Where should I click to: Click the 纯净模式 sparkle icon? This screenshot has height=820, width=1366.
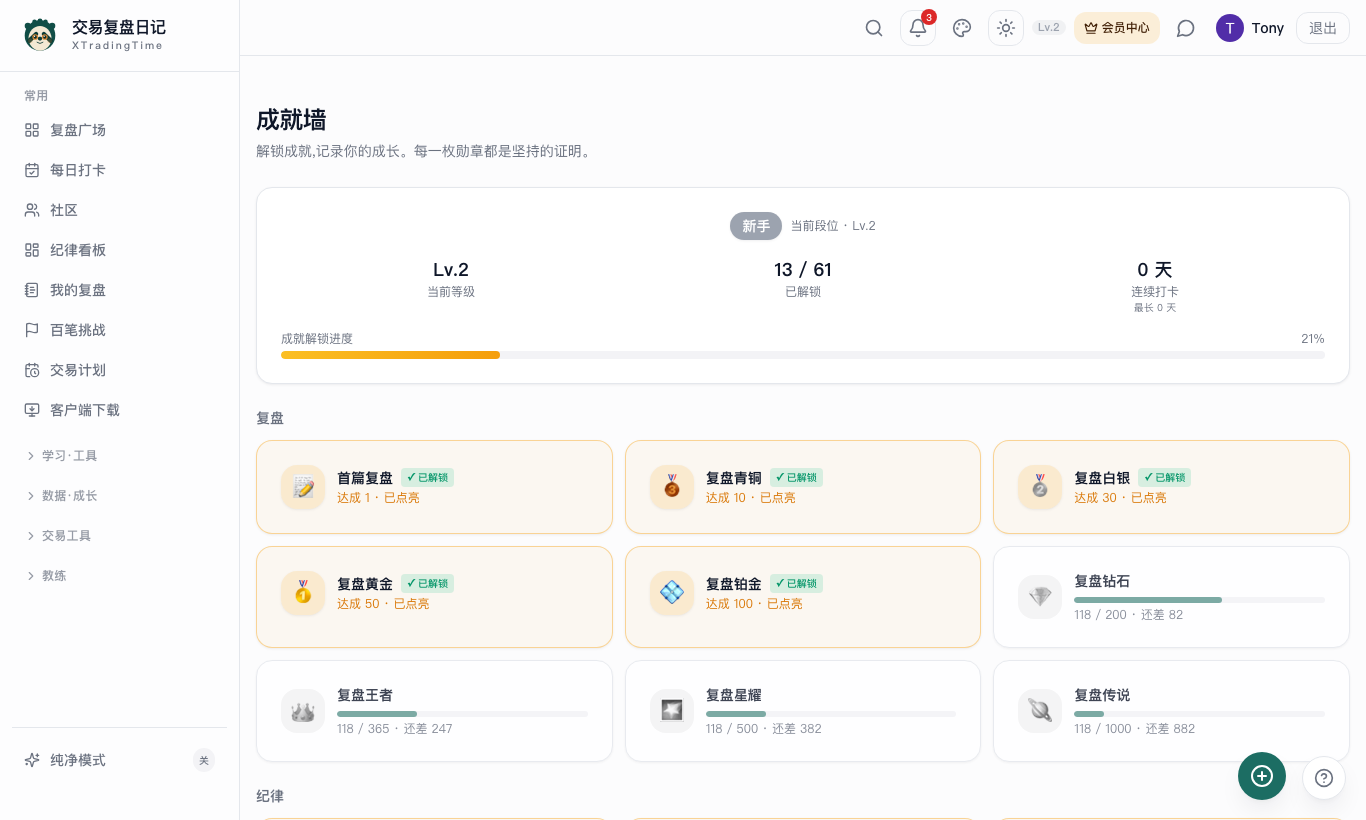(32, 760)
